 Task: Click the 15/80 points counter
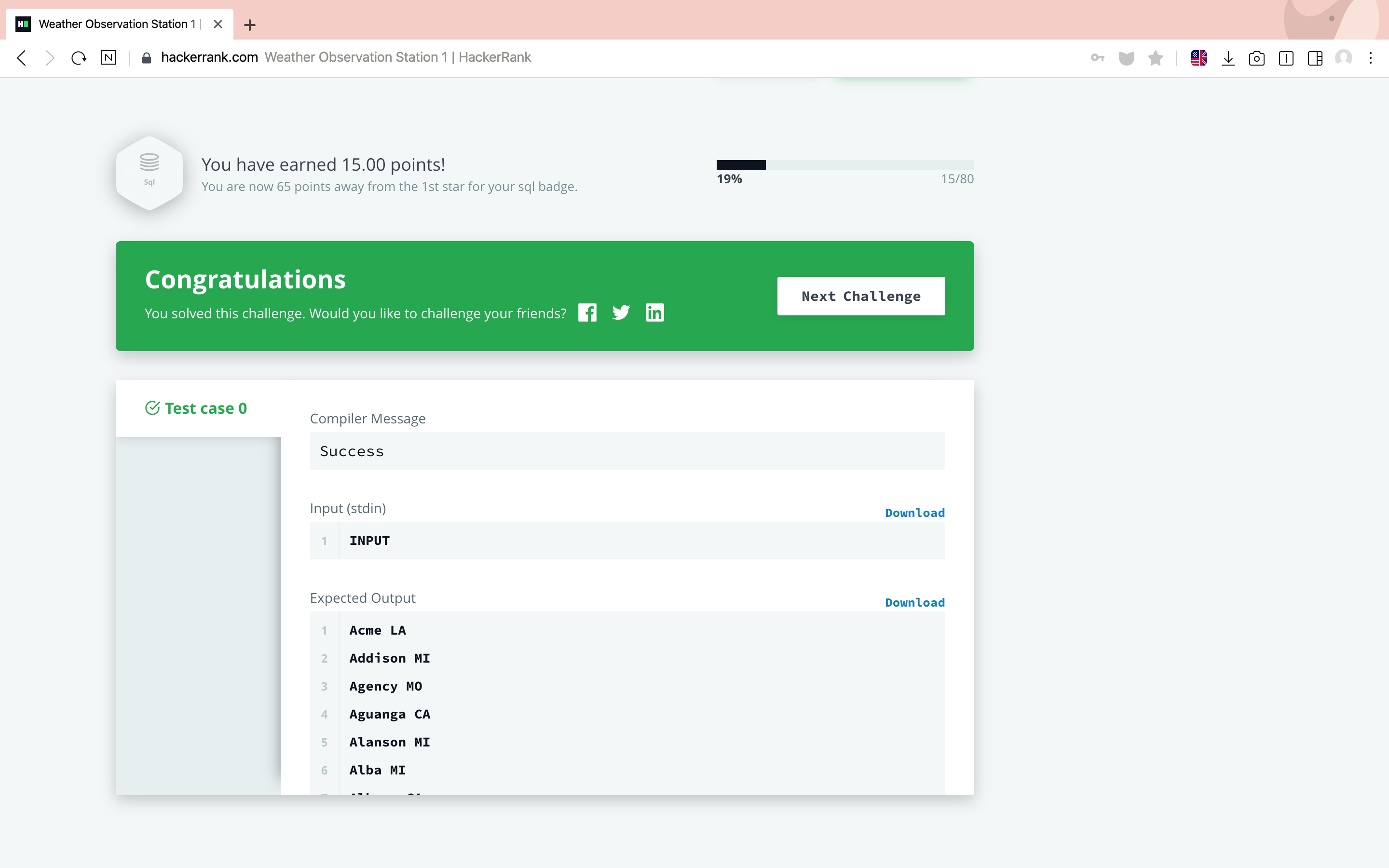[957, 179]
